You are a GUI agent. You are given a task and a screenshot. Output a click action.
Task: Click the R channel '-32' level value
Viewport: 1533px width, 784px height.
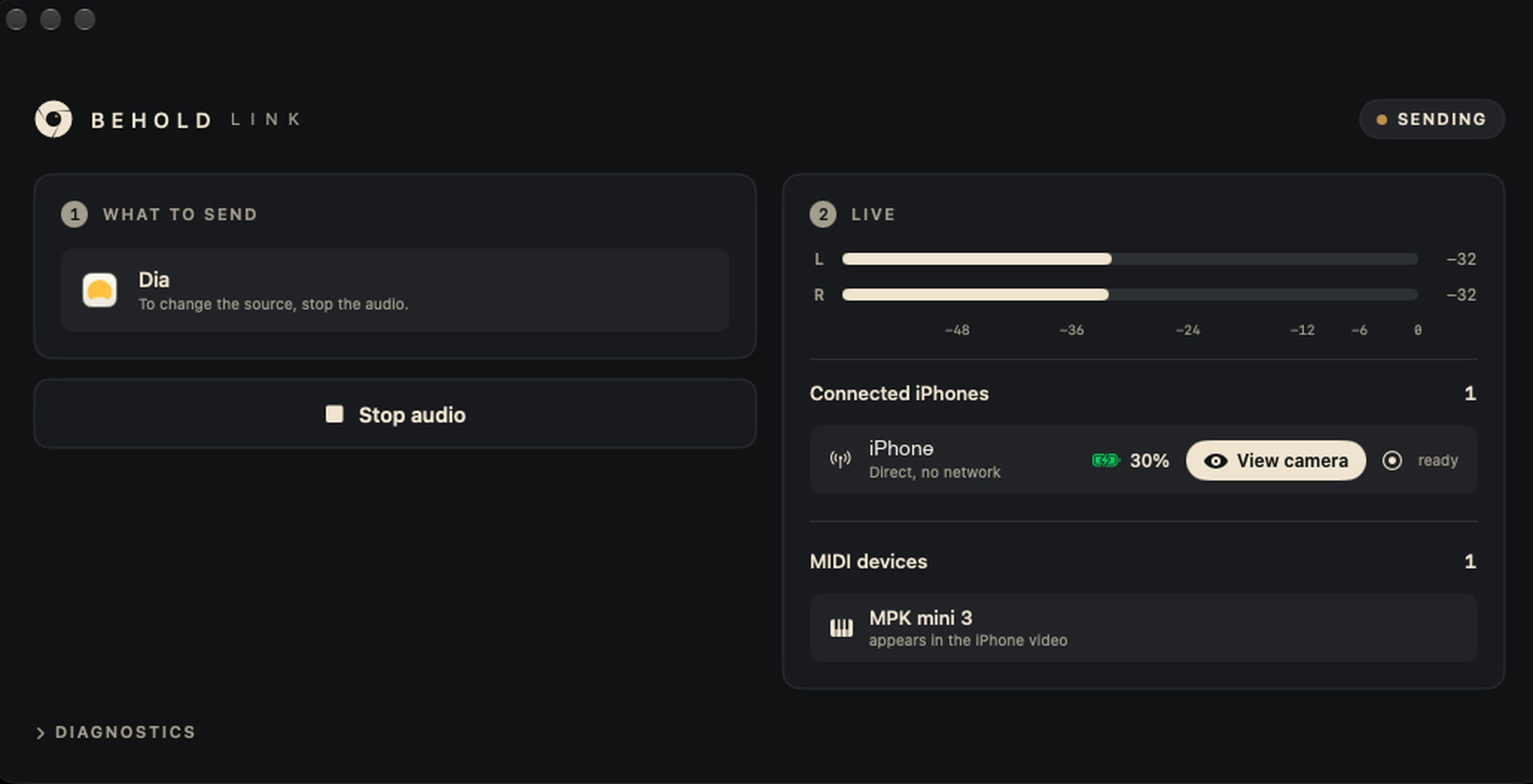point(1461,295)
